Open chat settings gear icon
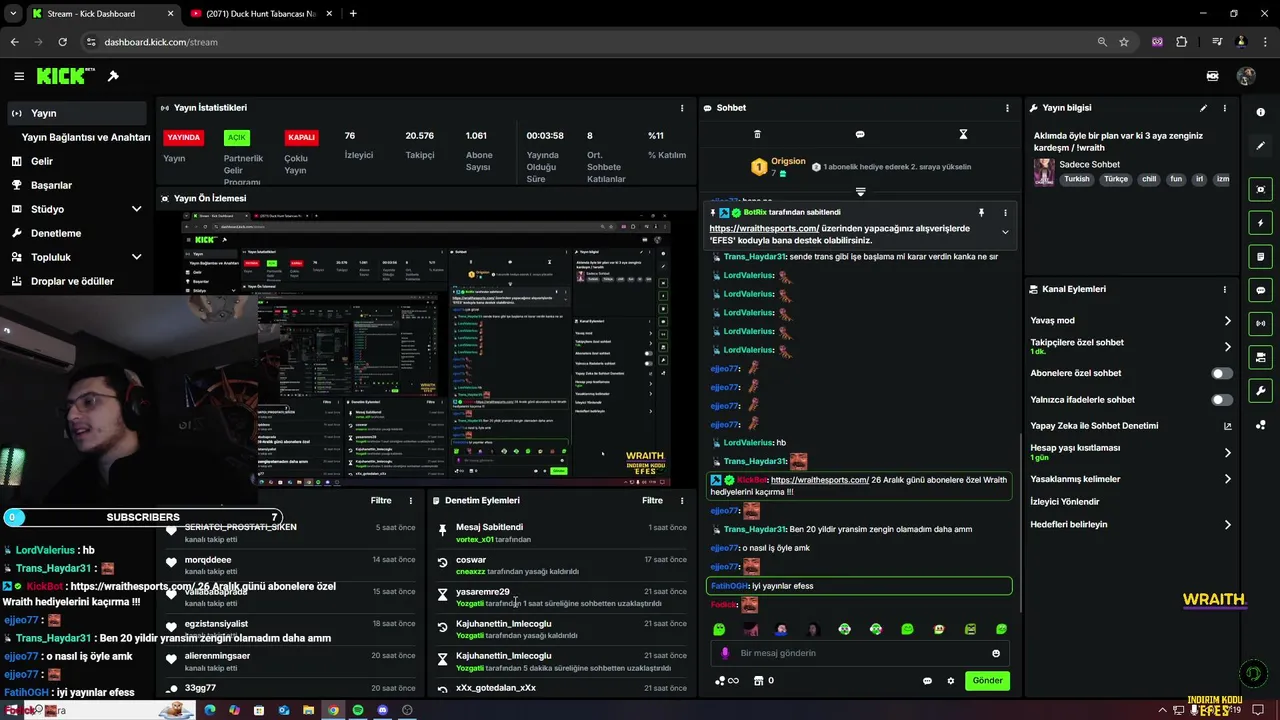Image resolution: width=1280 pixels, height=720 pixels. [x=951, y=681]
